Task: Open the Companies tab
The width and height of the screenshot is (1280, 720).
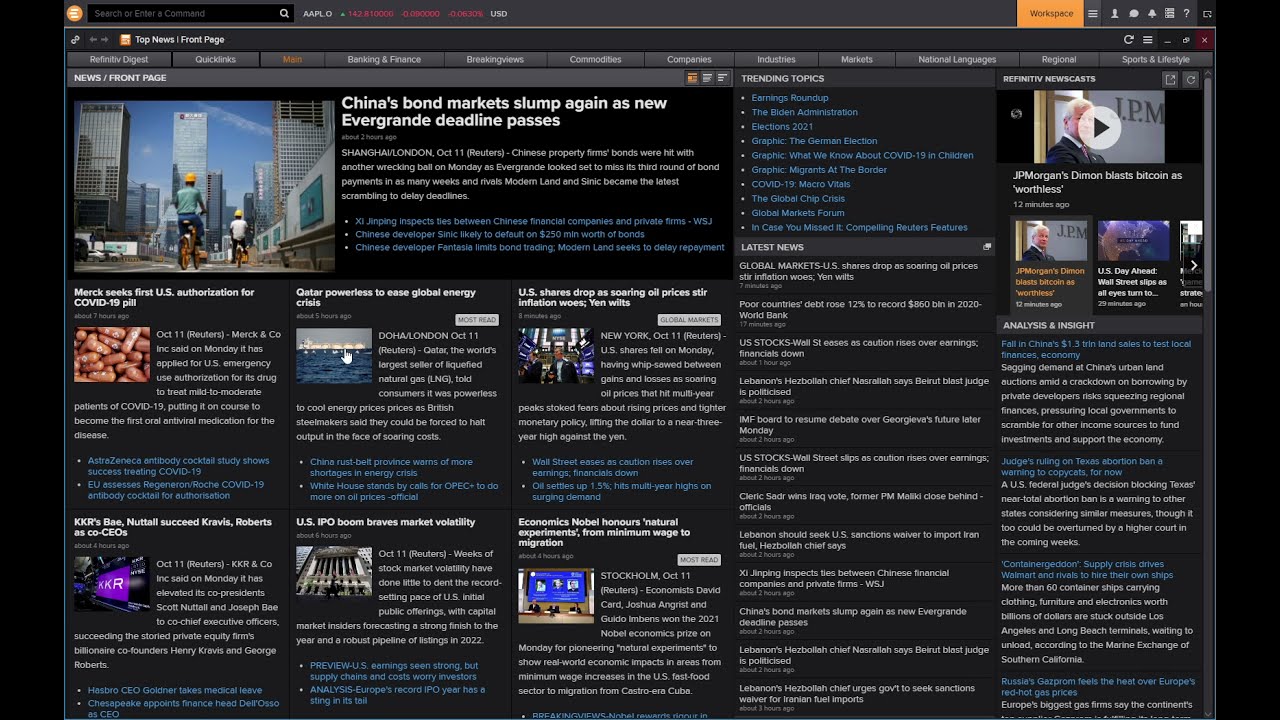Action: click(689, 59)
